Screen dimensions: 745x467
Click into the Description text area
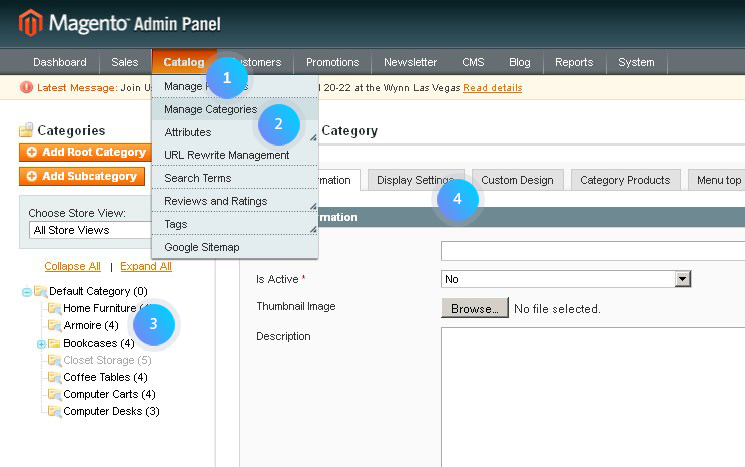[593, 397]
